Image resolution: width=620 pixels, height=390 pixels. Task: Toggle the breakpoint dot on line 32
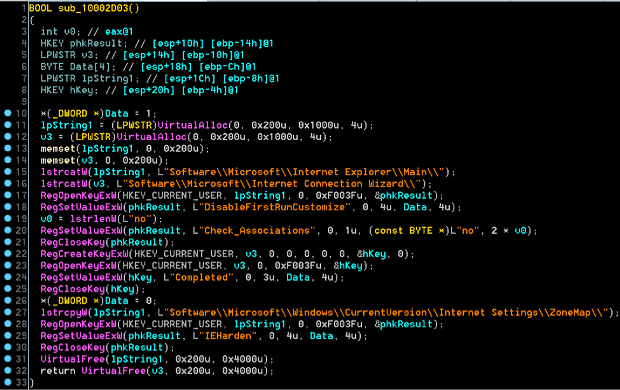(x=8, y=371)
